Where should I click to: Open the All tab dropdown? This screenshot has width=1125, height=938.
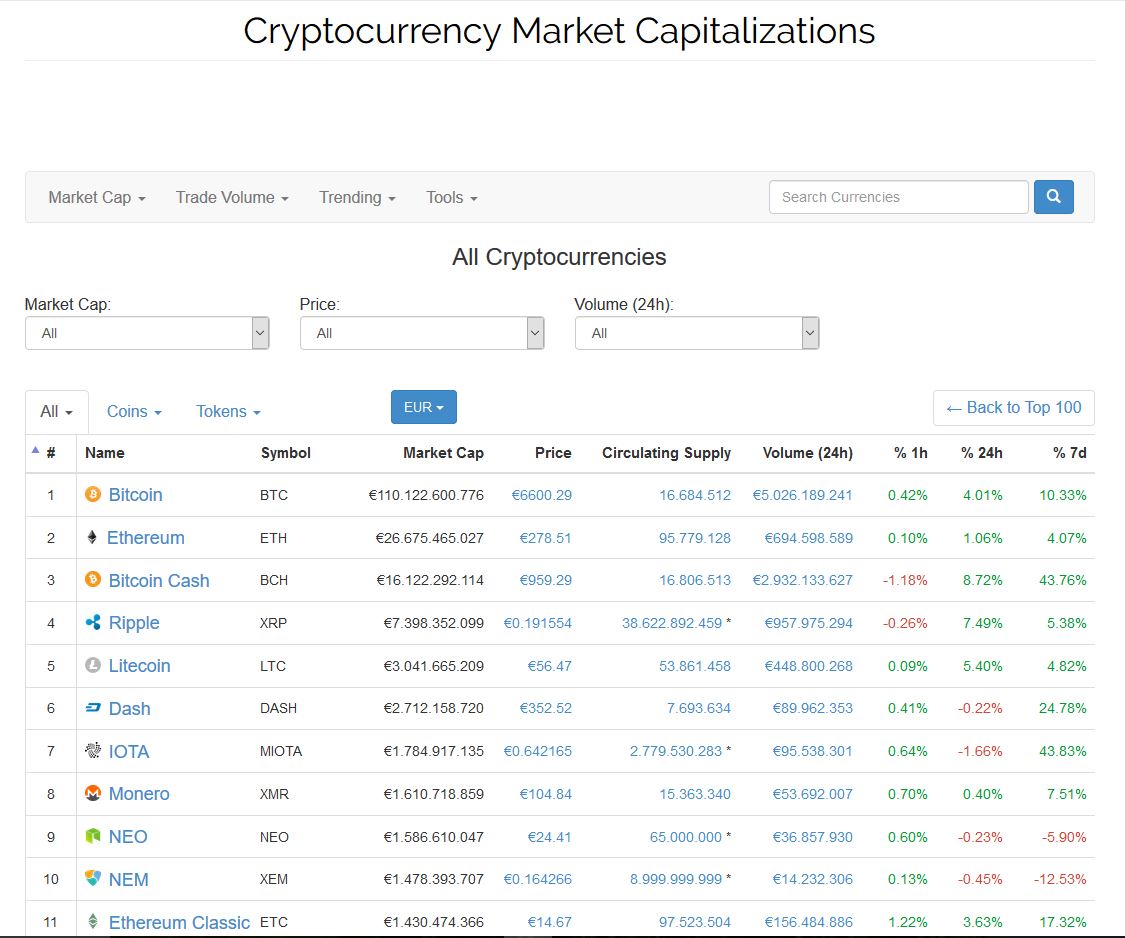point(57,412)
